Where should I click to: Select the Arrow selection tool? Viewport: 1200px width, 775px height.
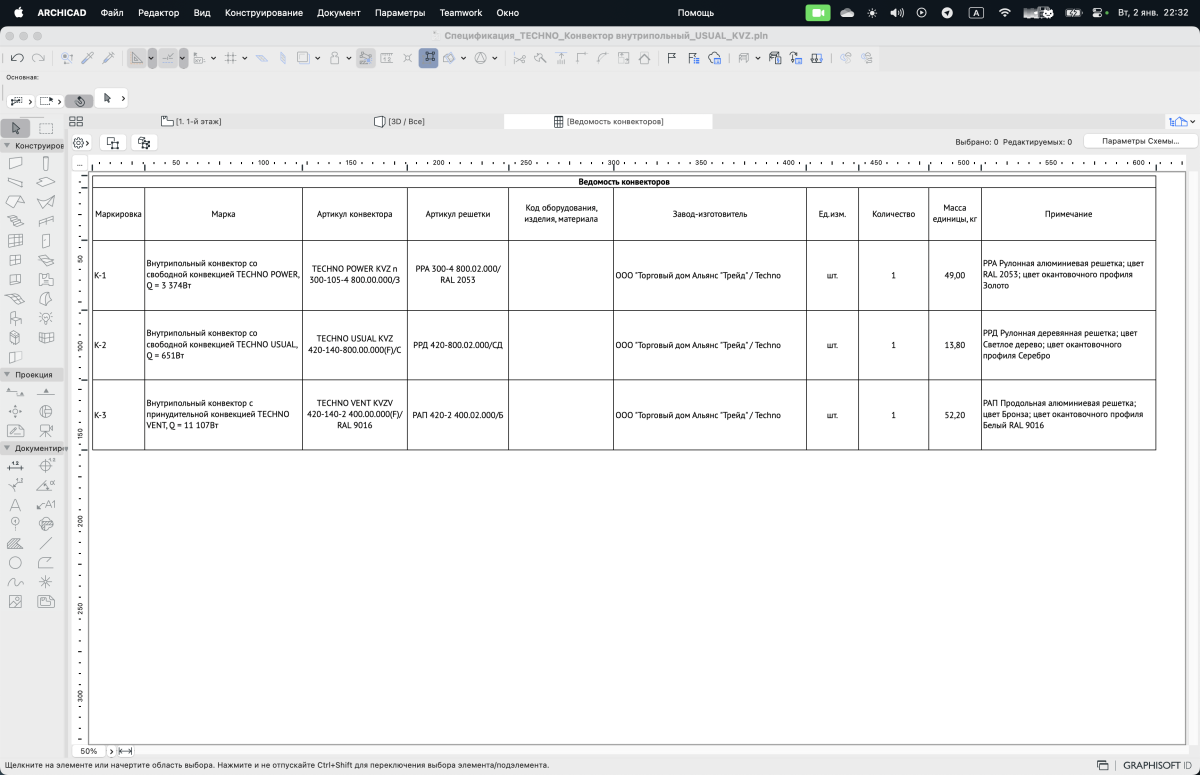[x=16, y=128]
